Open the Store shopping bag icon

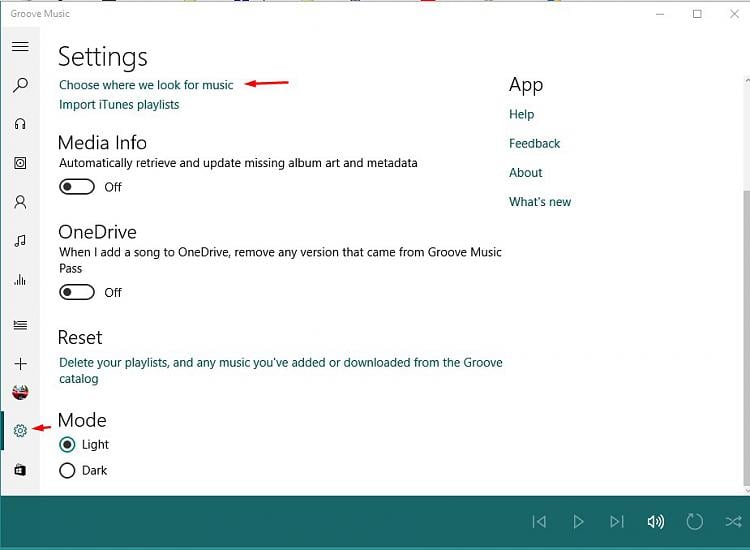(20, 470)
